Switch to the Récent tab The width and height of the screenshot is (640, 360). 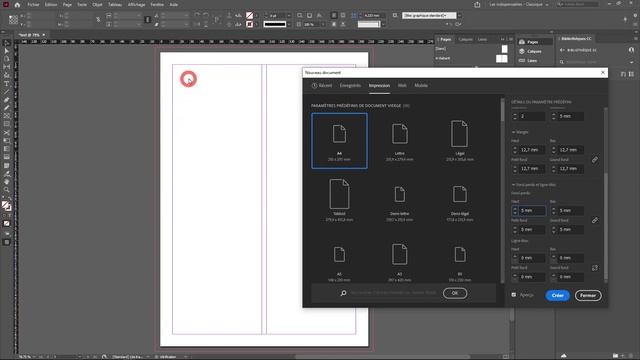pyautogui.click(x=322, y=86)
